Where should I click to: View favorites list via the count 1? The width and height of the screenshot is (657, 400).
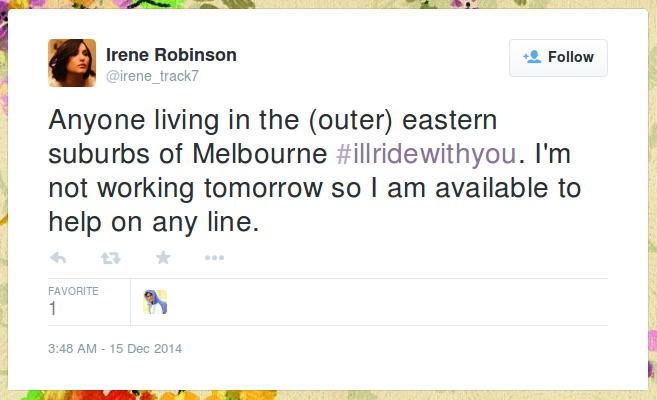tap(52, 309)
